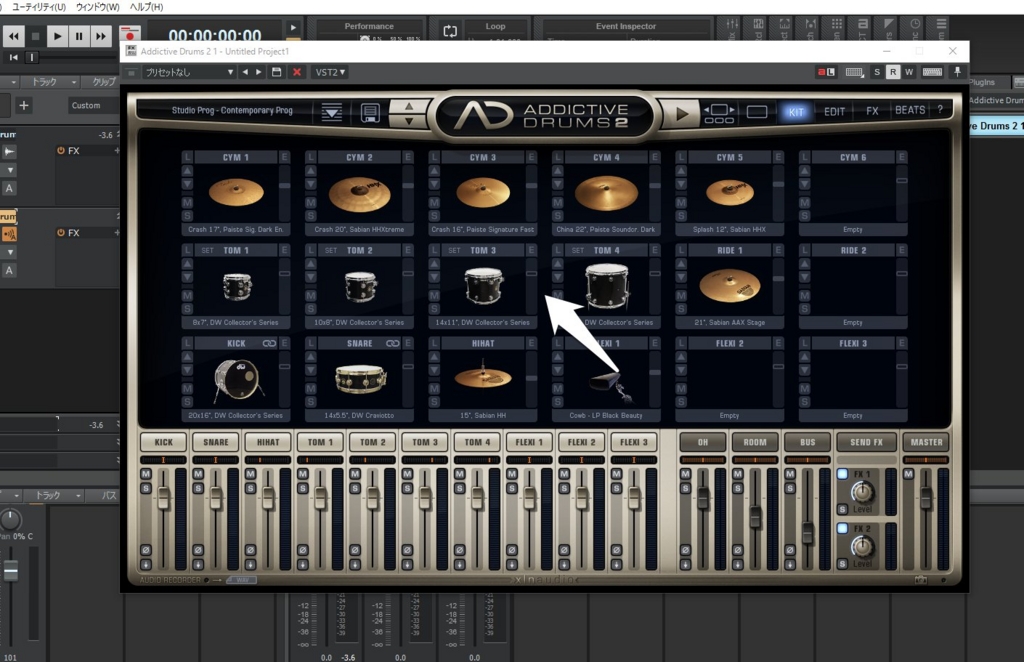Save preset with the floppy disk icon
1024x662 pixels.
[277, 72]
